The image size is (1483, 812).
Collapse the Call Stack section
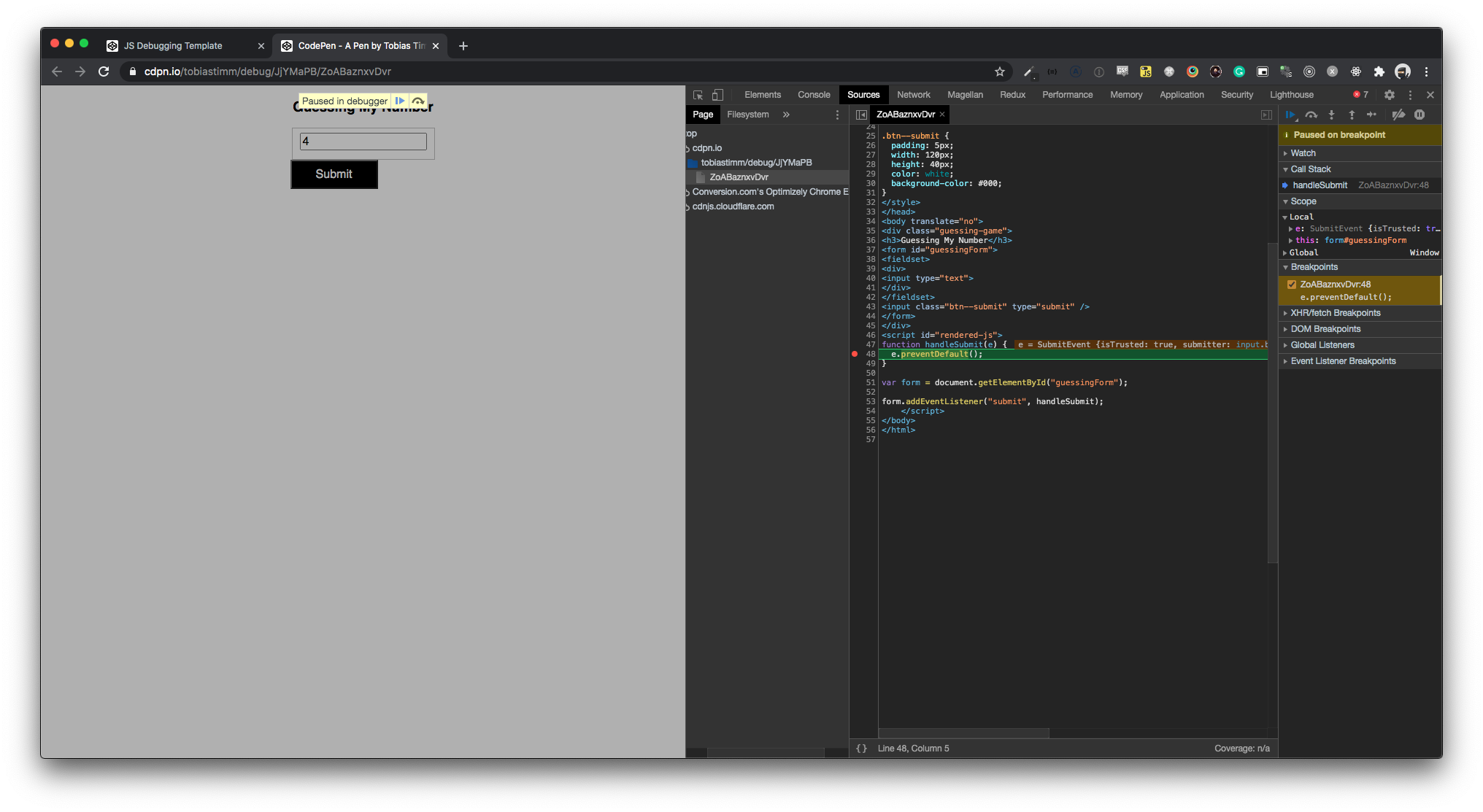pos(1360,169)
